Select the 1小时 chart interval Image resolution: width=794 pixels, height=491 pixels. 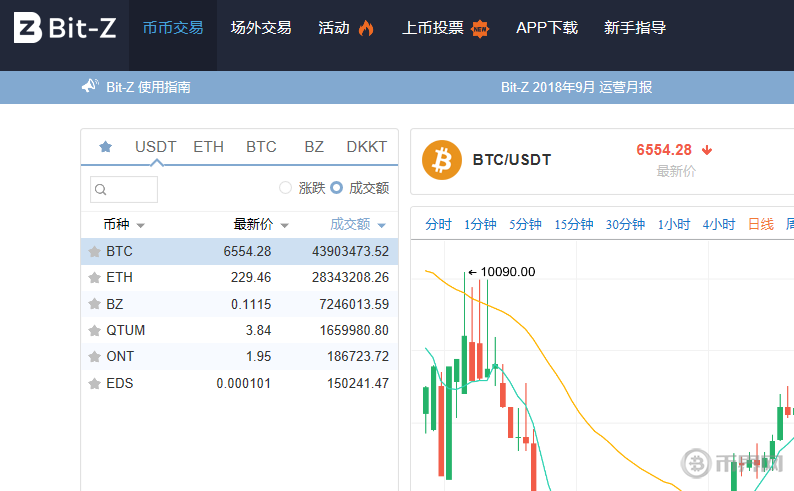674,224
